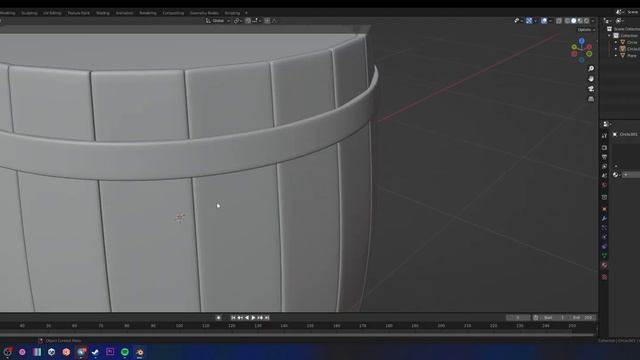This screenshot has height=360, width=640.
Task: Toggle viewport gizmos display
Action: (x=529, y=20)
